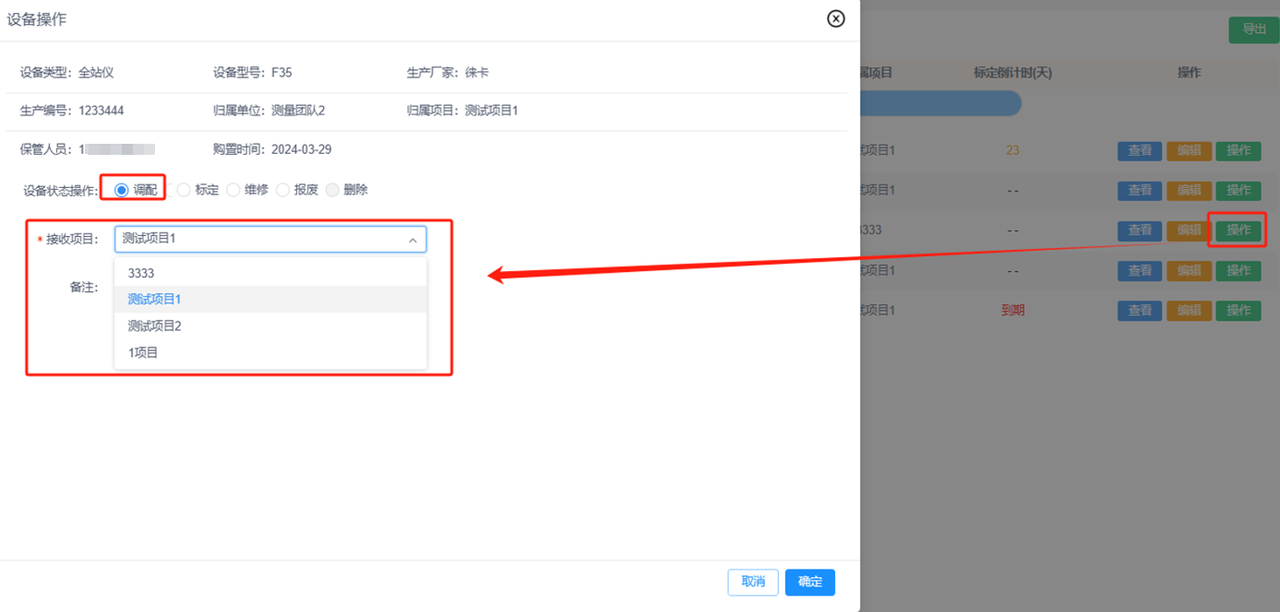
Task: Click 编辑 in the 到期 row
Action: [x=1189, y=311]
